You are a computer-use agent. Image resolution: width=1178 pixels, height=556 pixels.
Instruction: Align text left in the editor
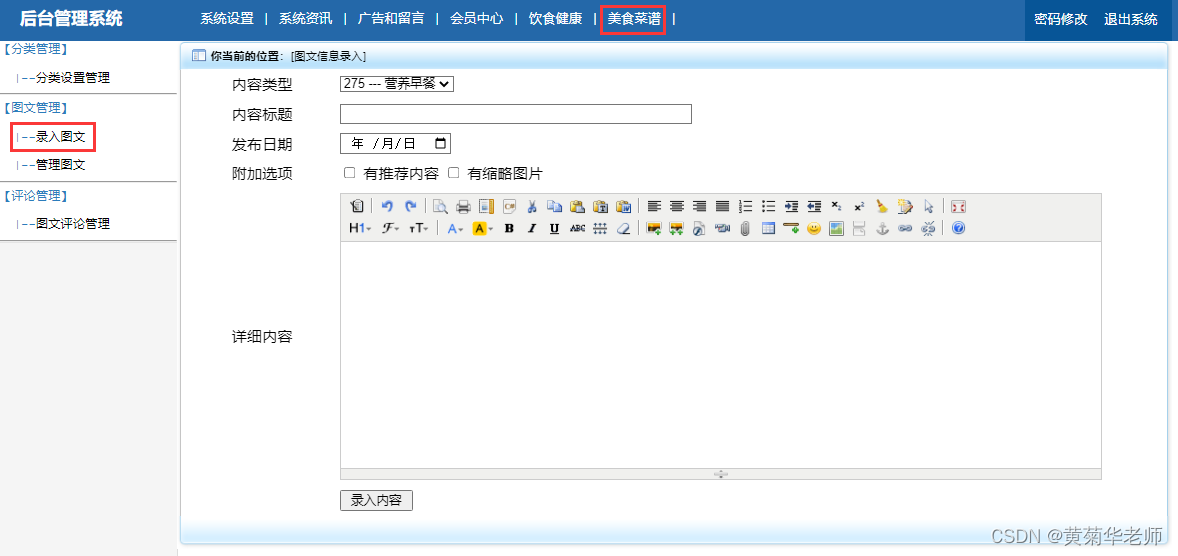(x=654, y=206)
